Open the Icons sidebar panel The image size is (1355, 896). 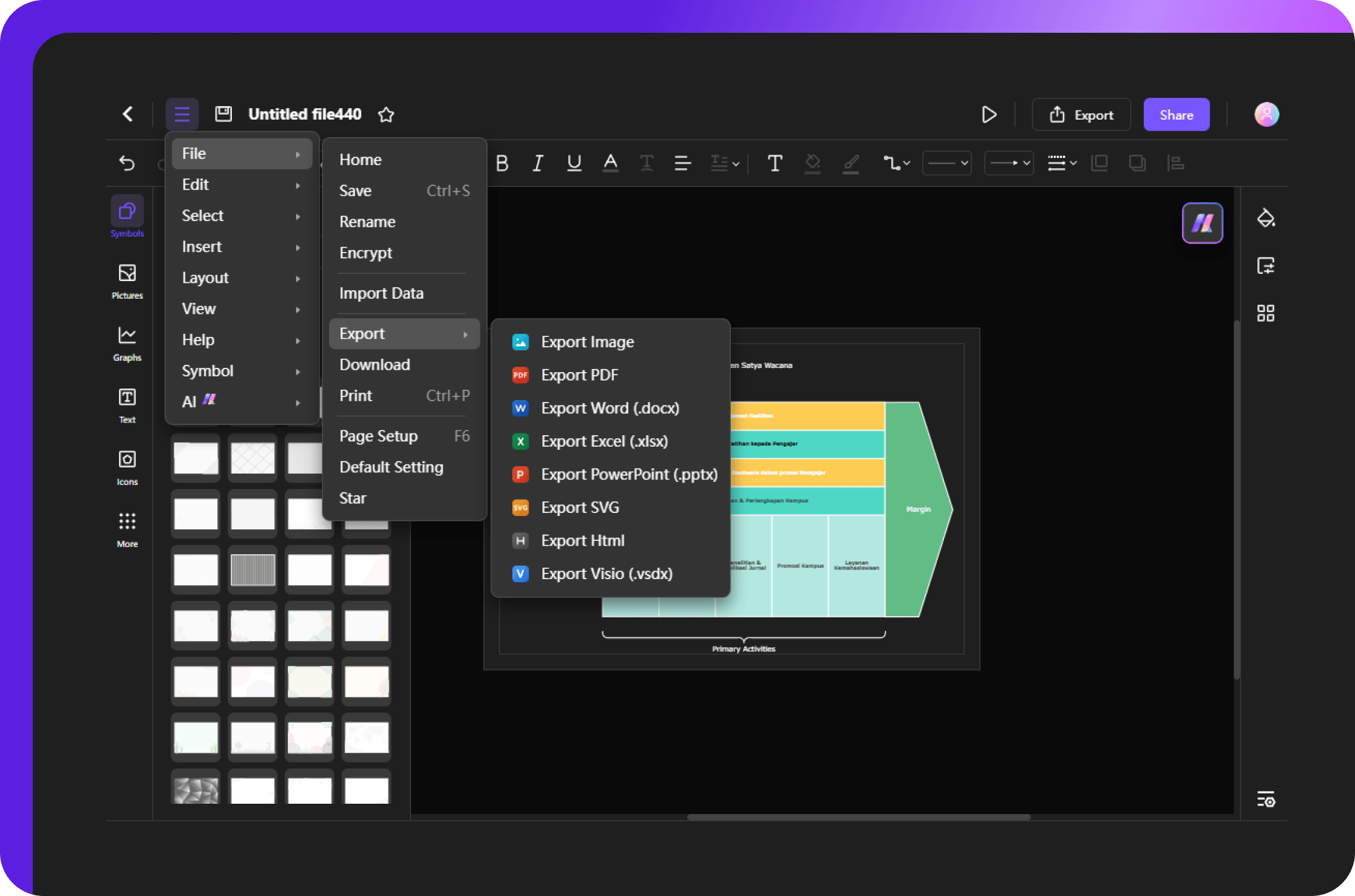tap(127, 467)
